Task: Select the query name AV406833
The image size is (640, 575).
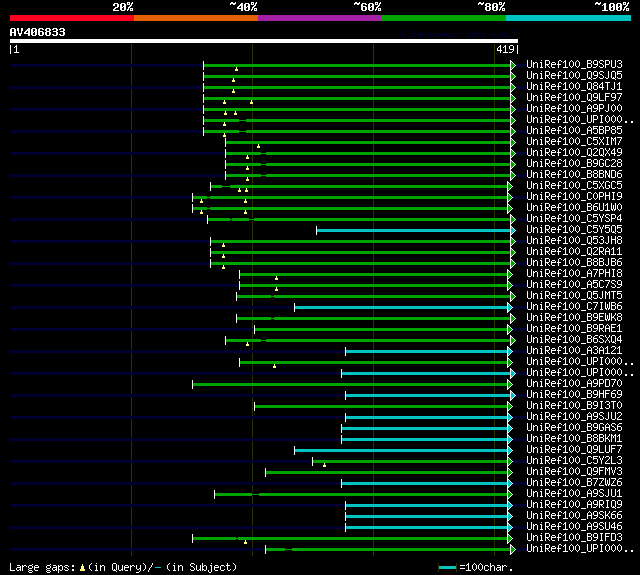Action: click(38, 32)
